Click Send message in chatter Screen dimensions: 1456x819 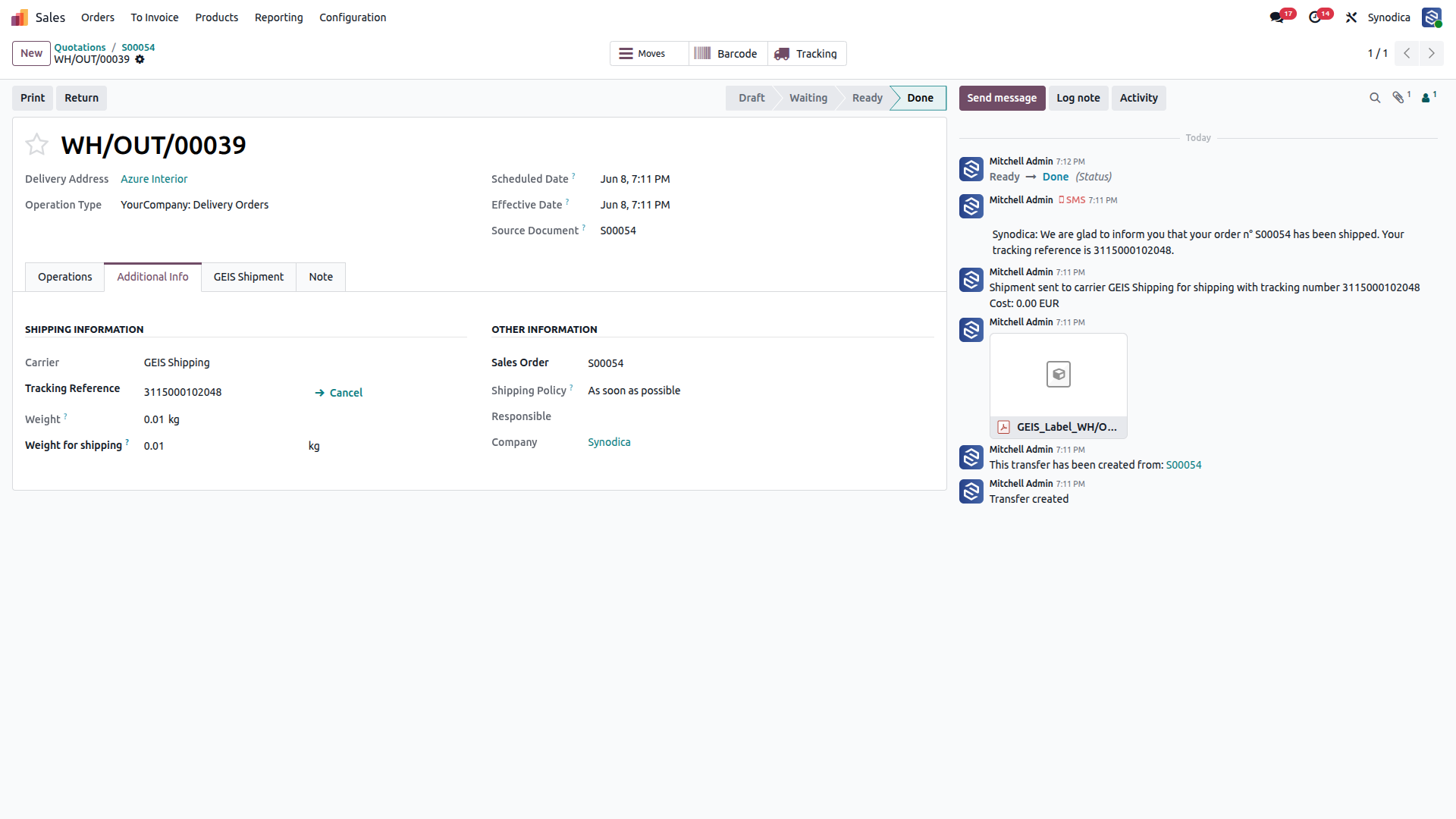[1002, 98]
